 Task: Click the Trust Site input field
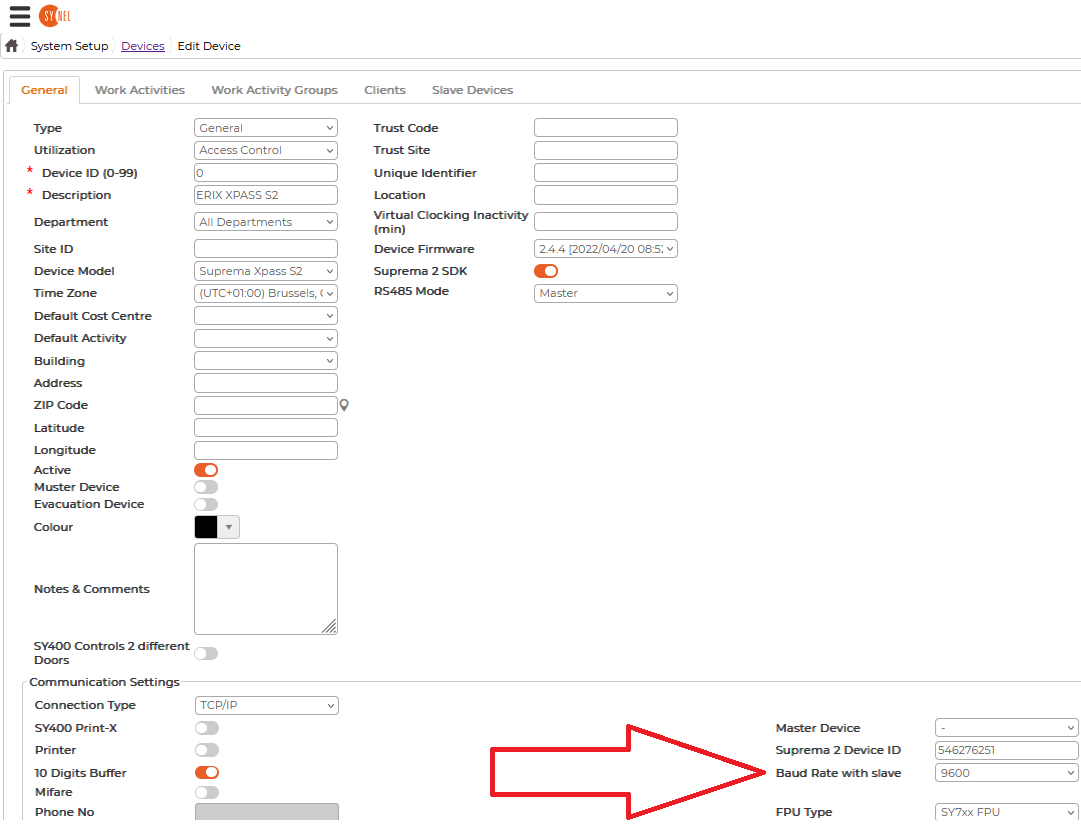point(606,150)
